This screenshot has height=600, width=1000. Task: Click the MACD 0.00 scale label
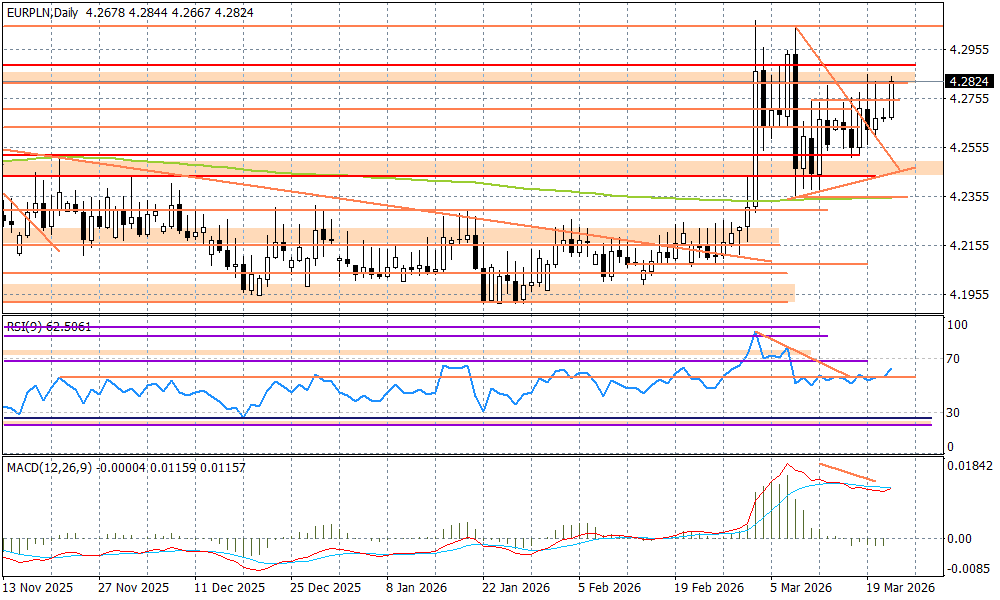tap(960, 539)
